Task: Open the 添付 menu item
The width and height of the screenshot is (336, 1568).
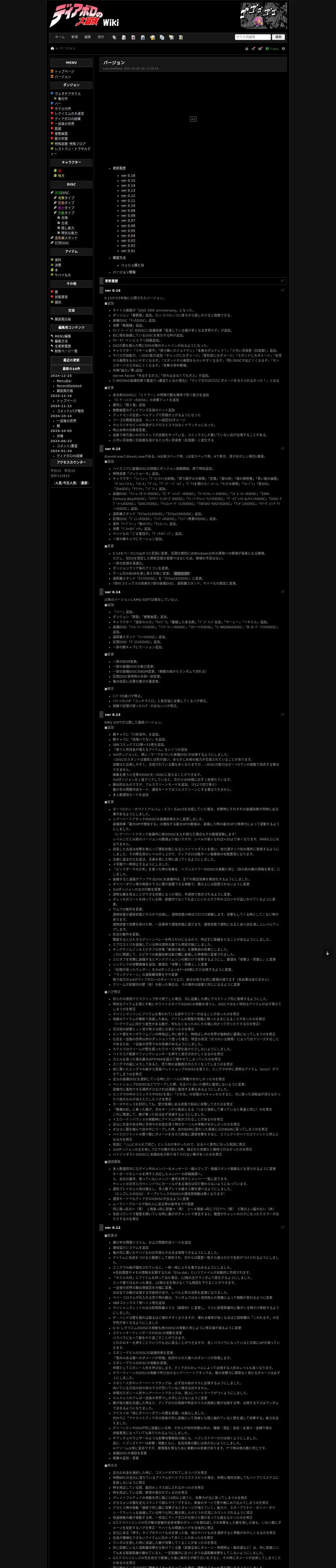Action: pos(101,37)
